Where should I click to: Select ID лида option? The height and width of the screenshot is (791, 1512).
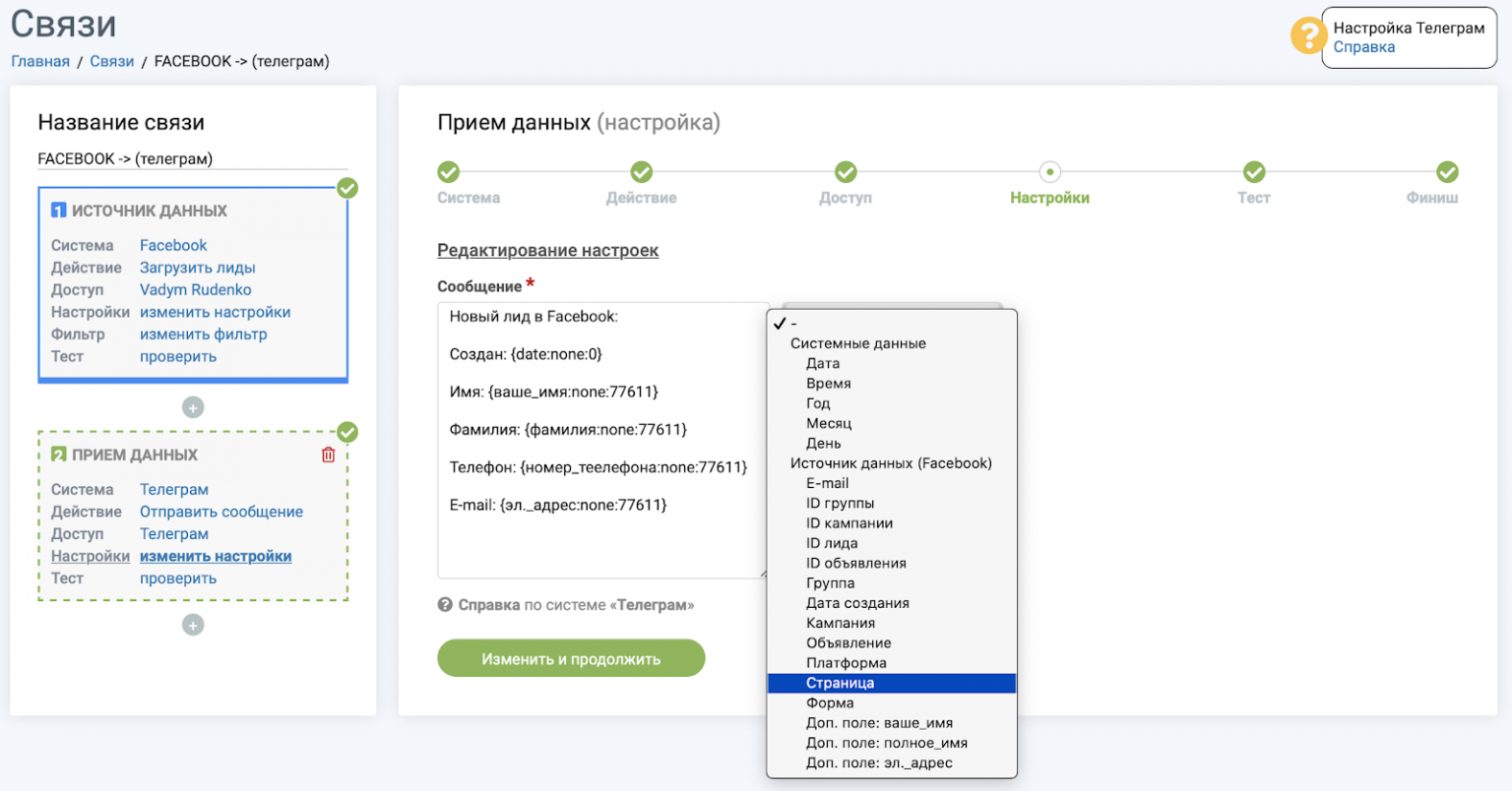892,543
